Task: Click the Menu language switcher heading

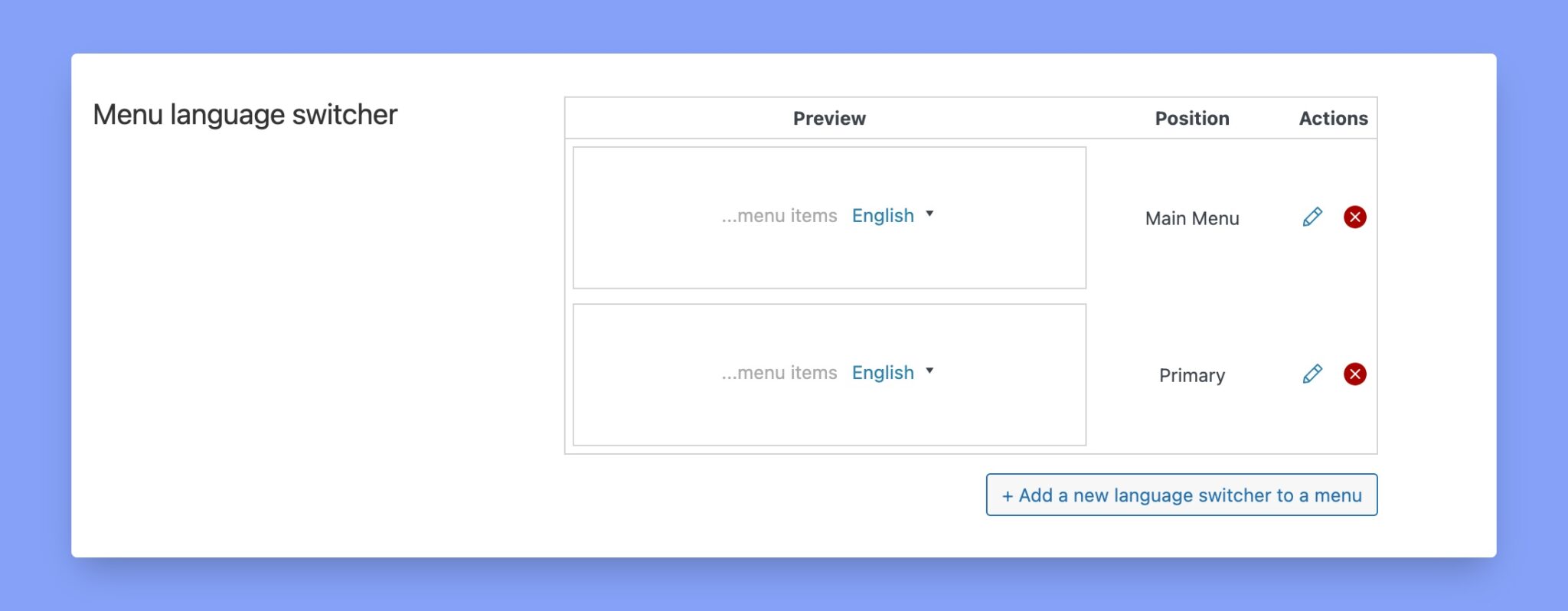Action: 245,113
